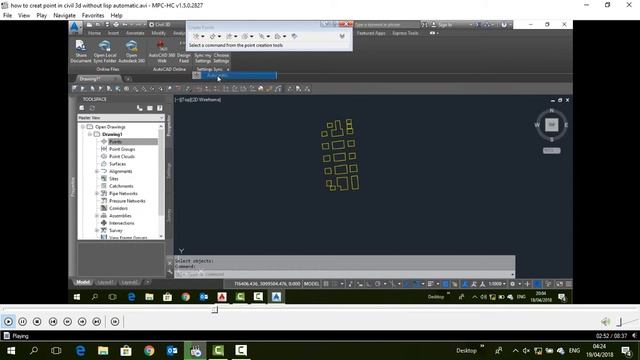Image resolution: width=640 pixels, height=360 pixels.
Task: Open the File menu in MPC-HC
Action: click(7, 16)
